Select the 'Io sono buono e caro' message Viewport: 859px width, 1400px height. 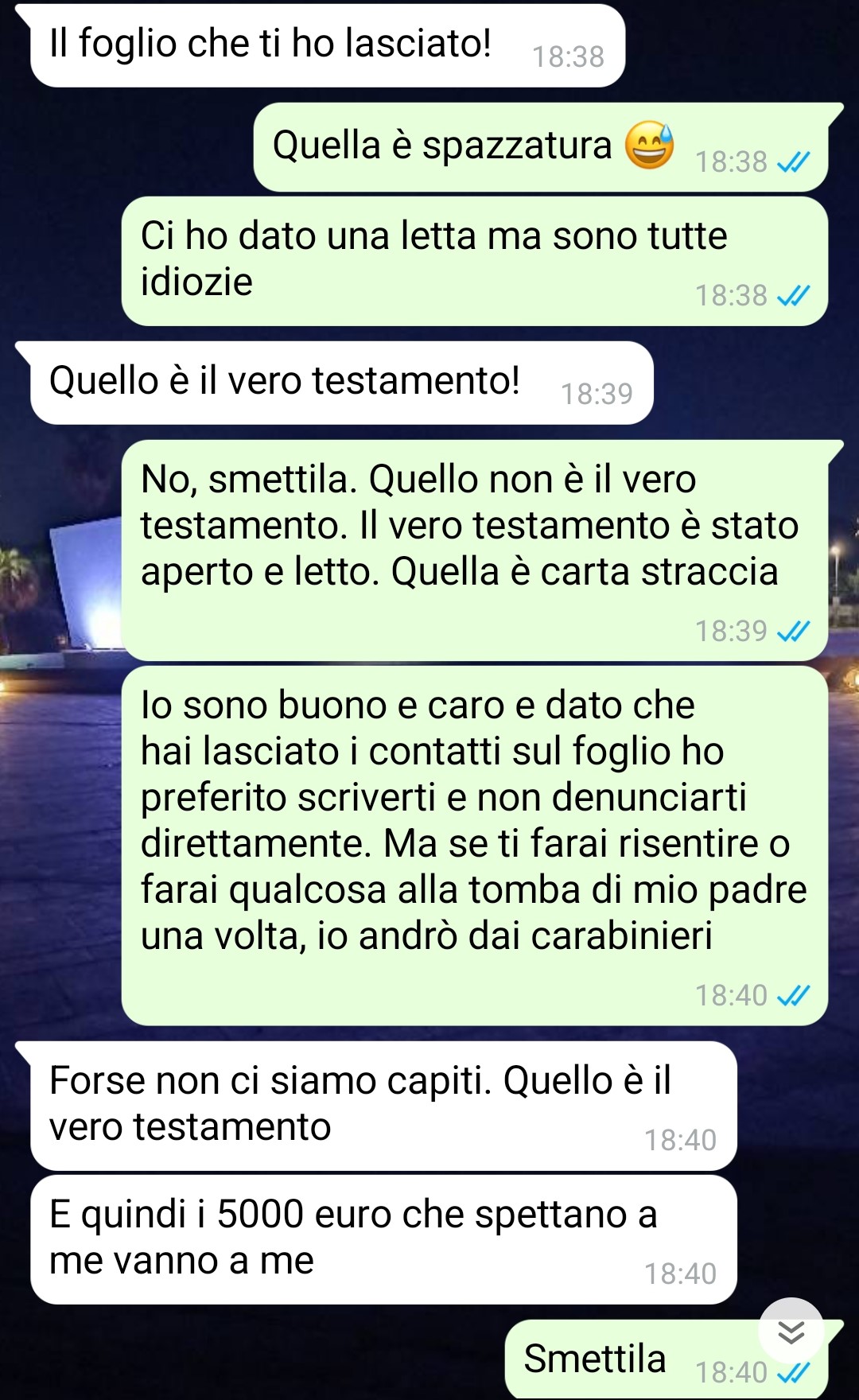click(x=475, y=846)
